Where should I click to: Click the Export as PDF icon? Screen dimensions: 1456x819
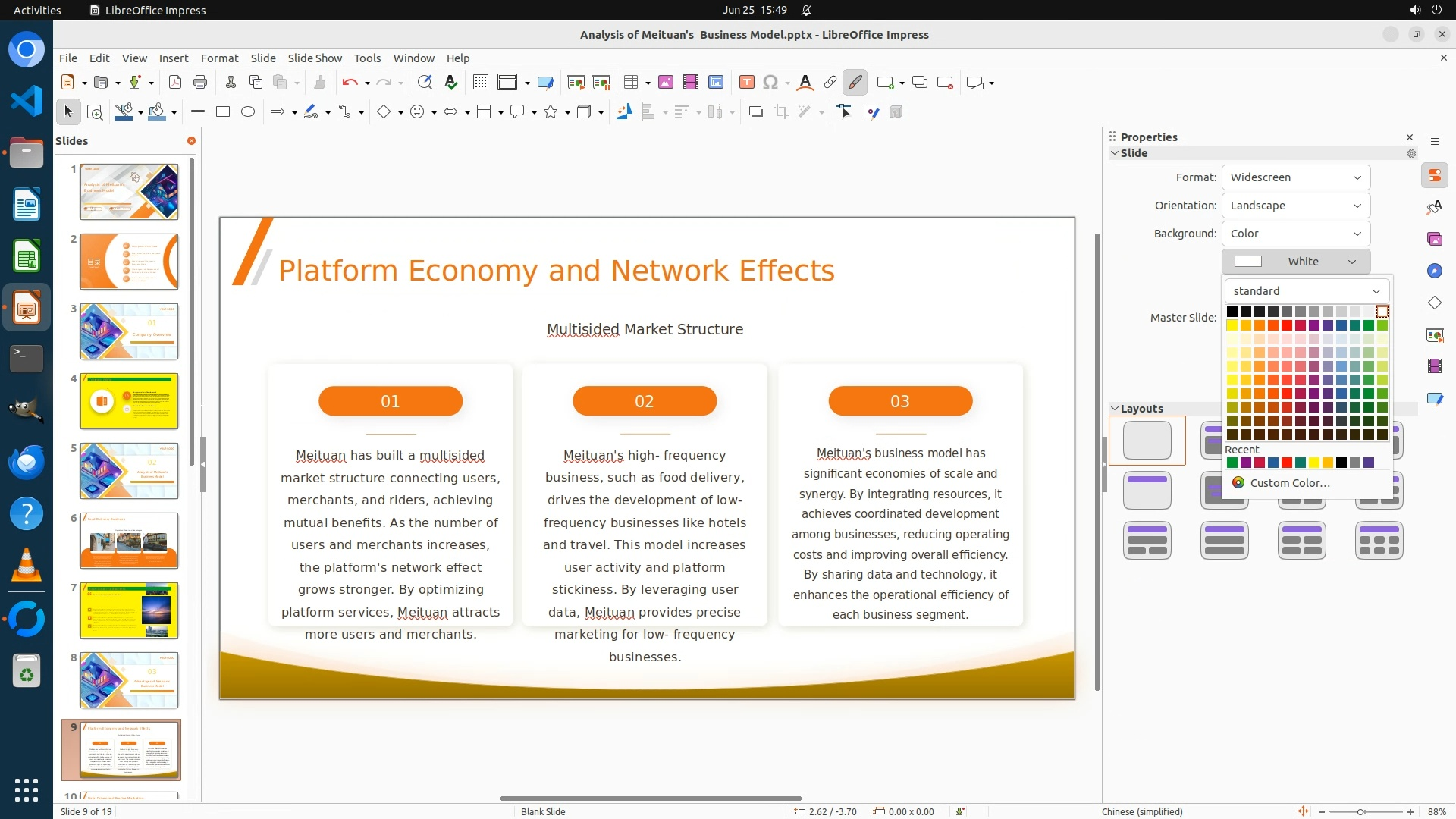pyautogui.click(x=174, y=83)
